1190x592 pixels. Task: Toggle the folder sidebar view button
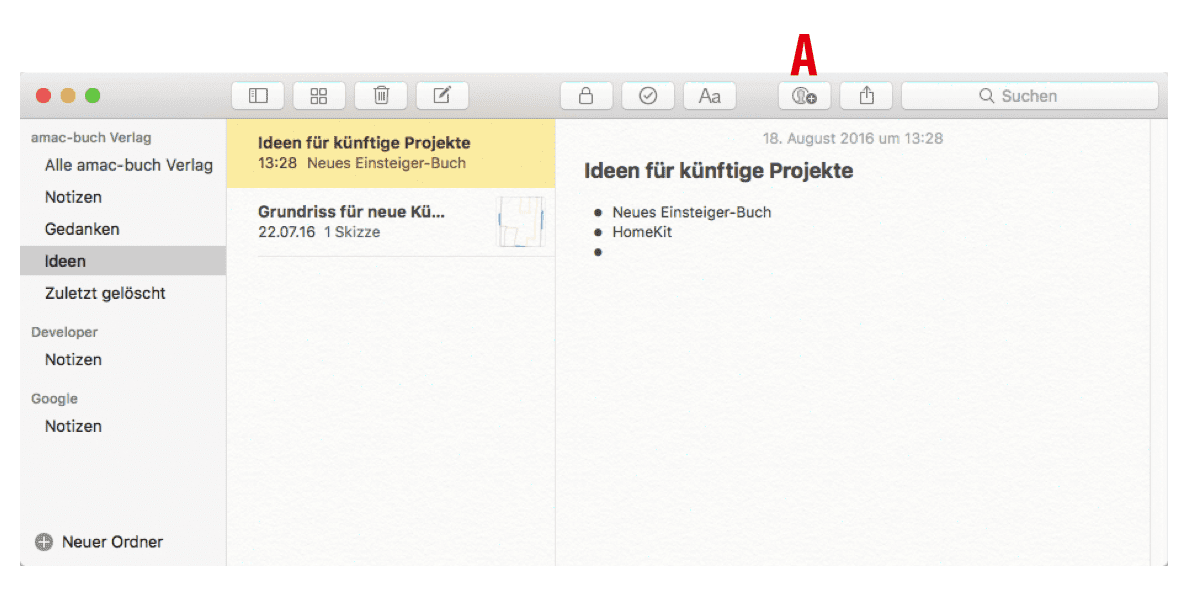point(258,96)
